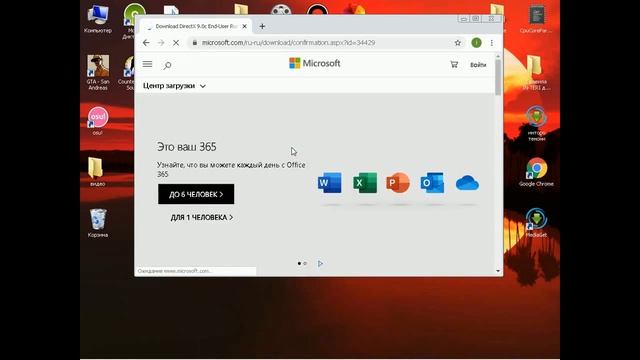
Task: Click the Word icon in the banner
Action: pos(330,183)
